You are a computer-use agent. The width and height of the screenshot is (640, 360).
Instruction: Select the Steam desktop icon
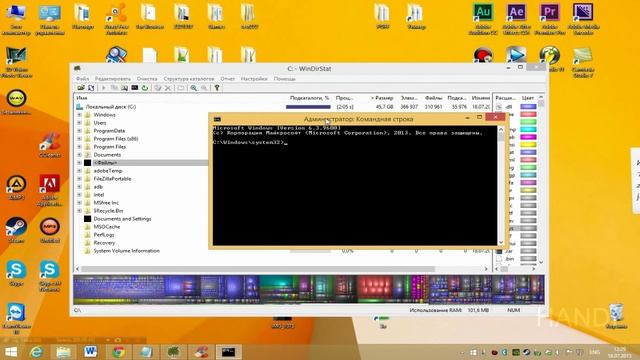tap(16, 230)
